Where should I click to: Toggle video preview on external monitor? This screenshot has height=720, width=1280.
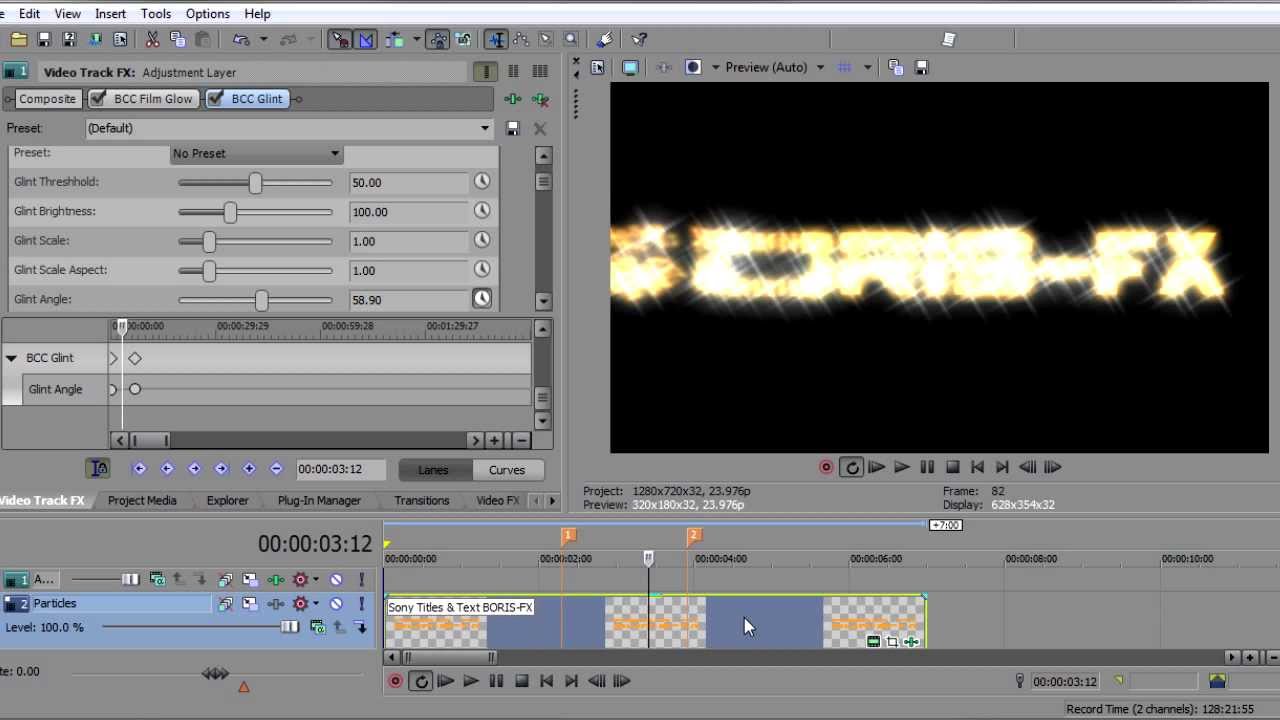(x=630, y=67)
